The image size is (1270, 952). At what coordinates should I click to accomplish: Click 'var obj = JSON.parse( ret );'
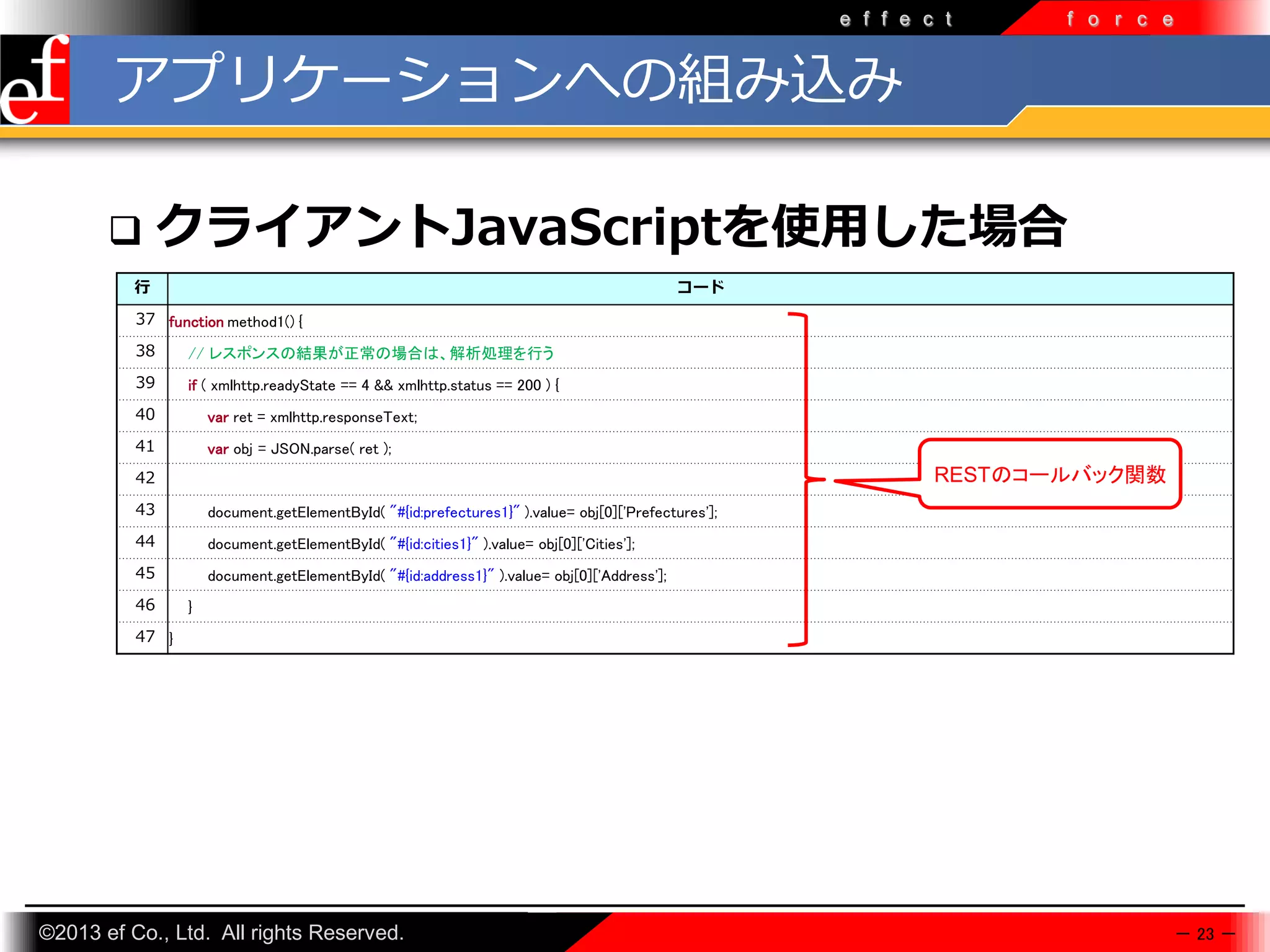[x=300, y=449]
